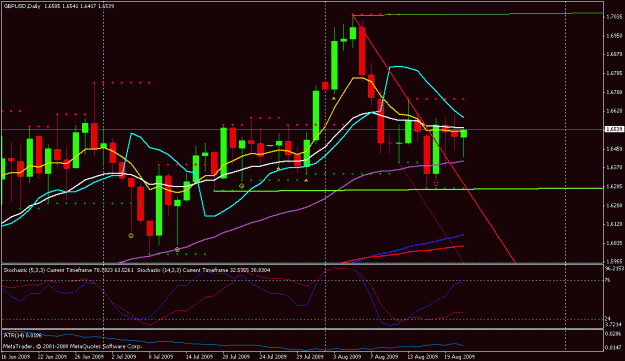Select the 1.6870 price axis label
The height and width of the screenshot is (361, 625).
coord(613,54)
